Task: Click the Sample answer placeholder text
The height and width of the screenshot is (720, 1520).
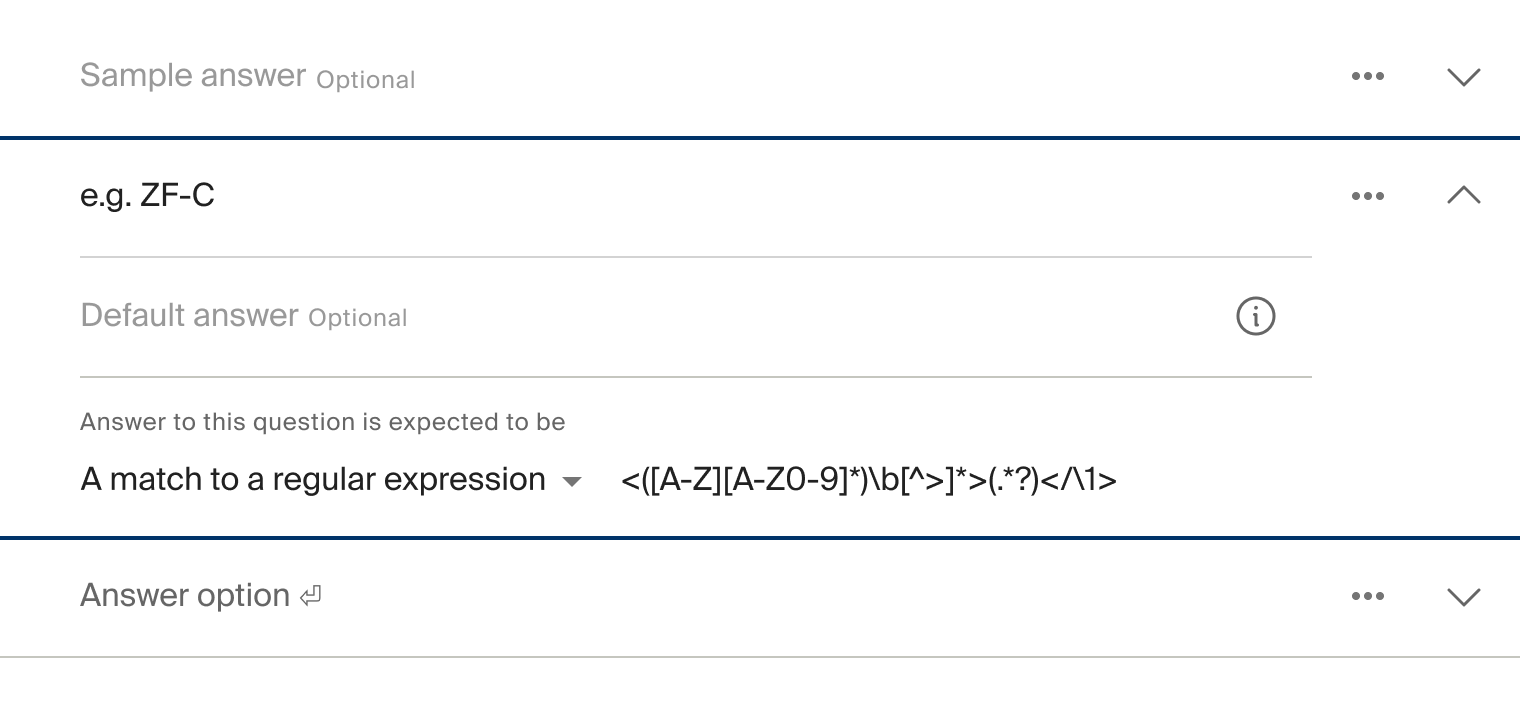Action: tap(193, 75)
